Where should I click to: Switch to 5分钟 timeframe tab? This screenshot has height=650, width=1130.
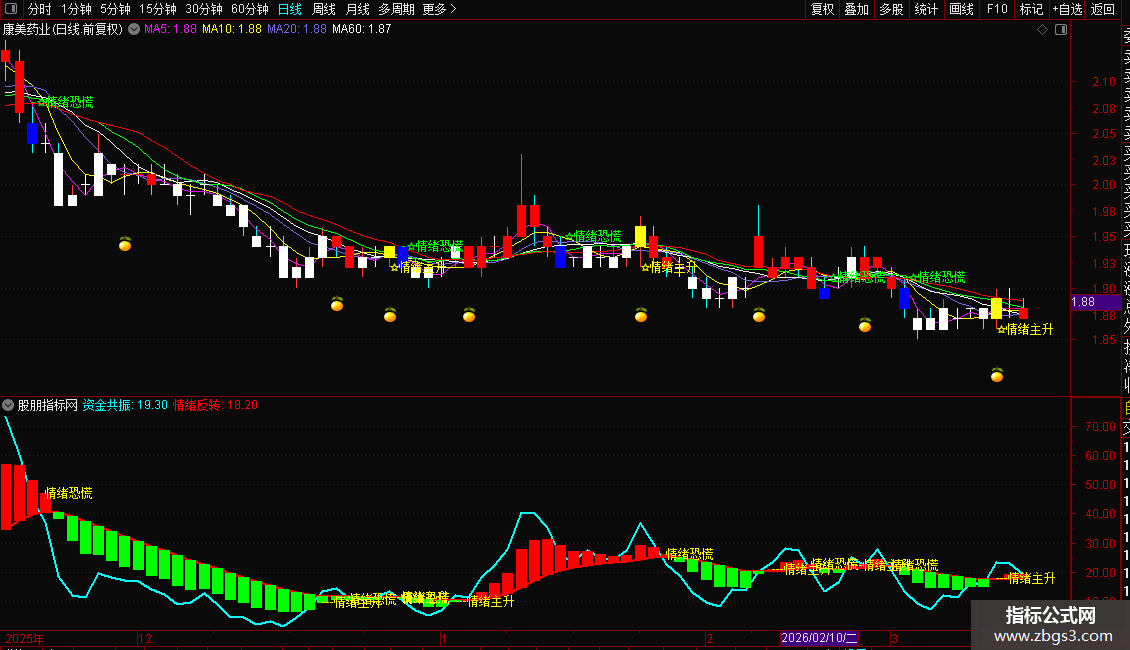(x=115, y=9)
